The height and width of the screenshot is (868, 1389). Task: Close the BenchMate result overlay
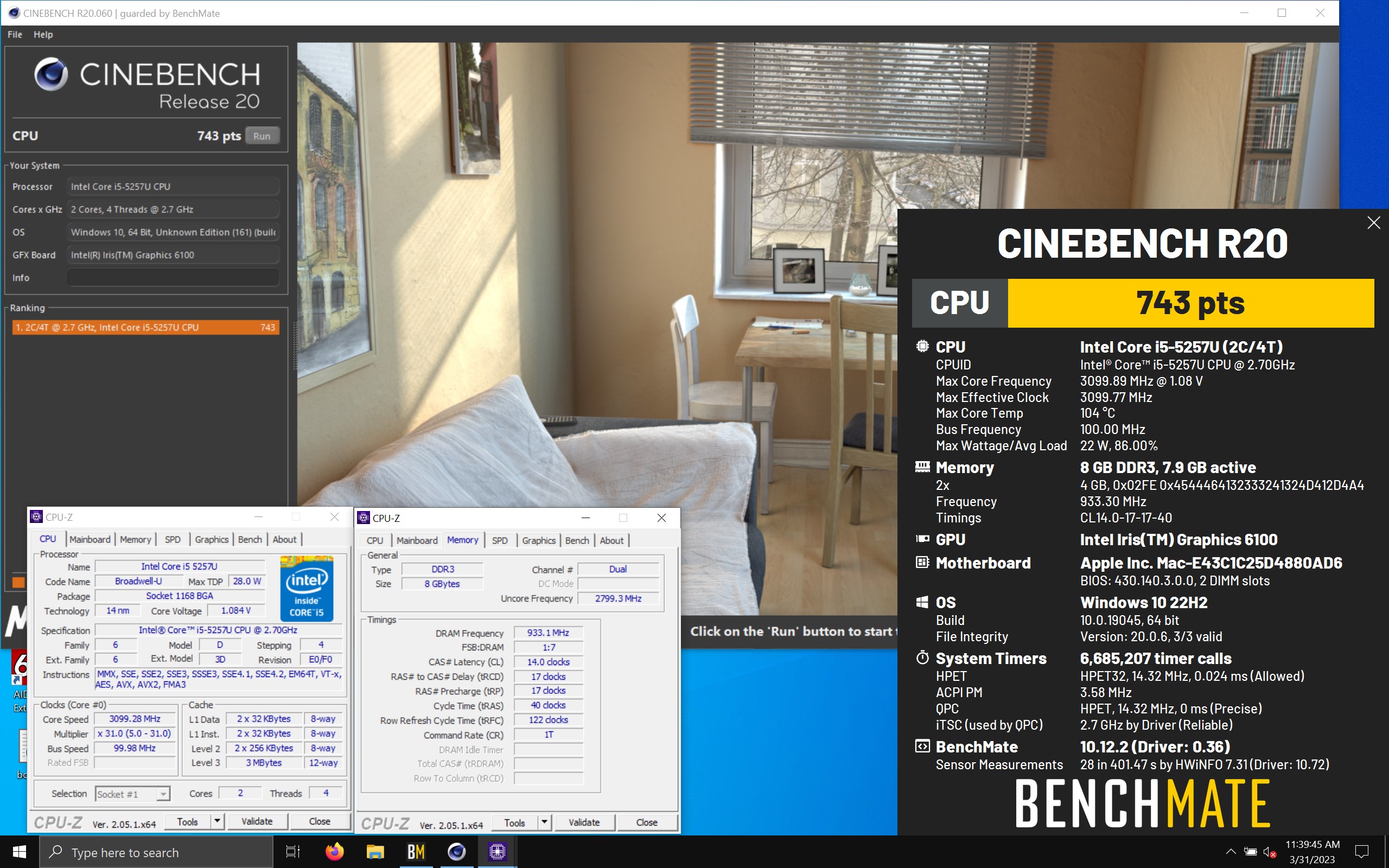(x=1373, y=223)
